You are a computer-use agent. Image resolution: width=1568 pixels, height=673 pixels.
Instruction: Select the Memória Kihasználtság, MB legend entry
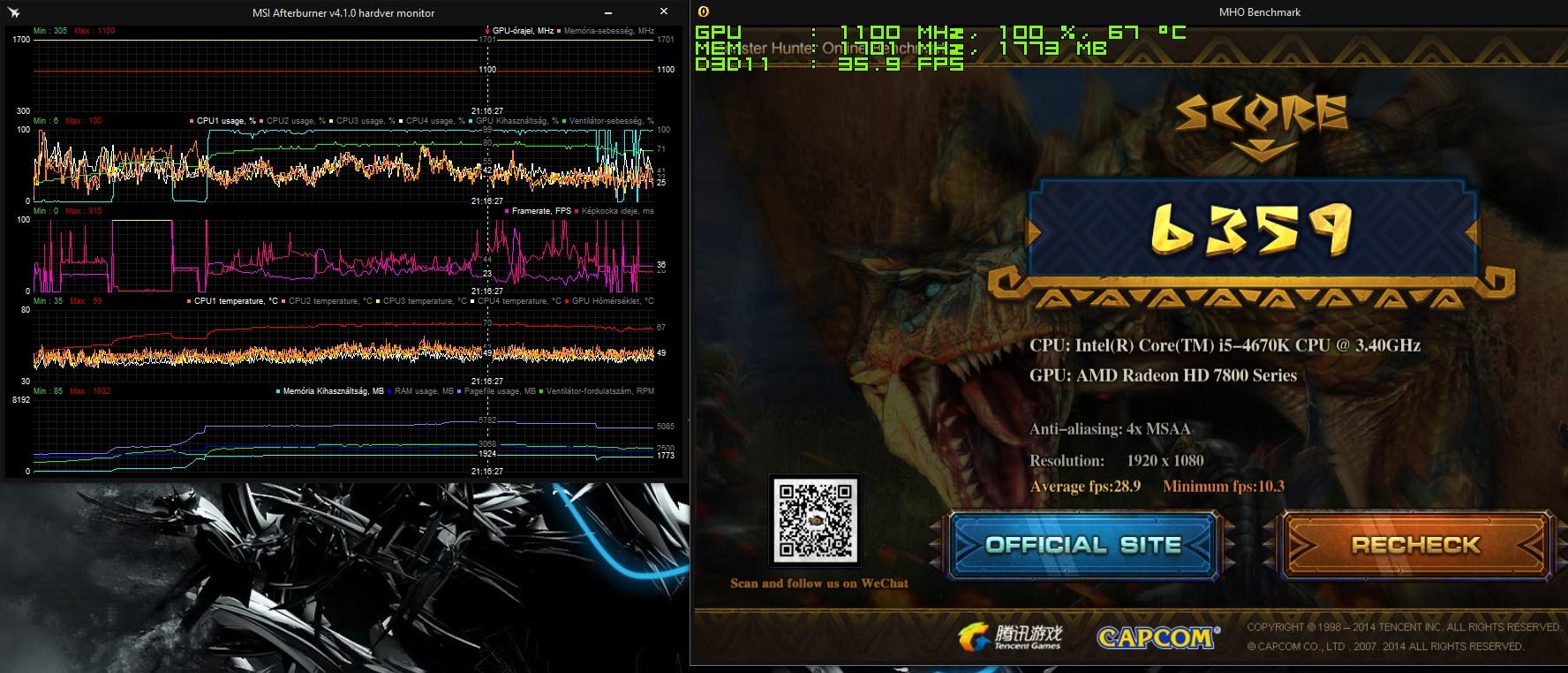pos(330,391)
